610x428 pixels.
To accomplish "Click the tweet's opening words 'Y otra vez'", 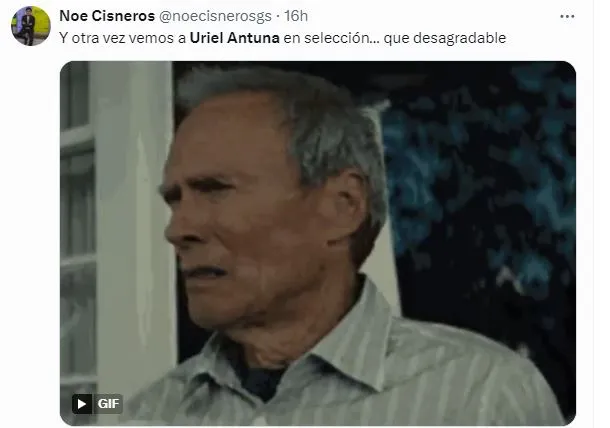I will 92,38.
